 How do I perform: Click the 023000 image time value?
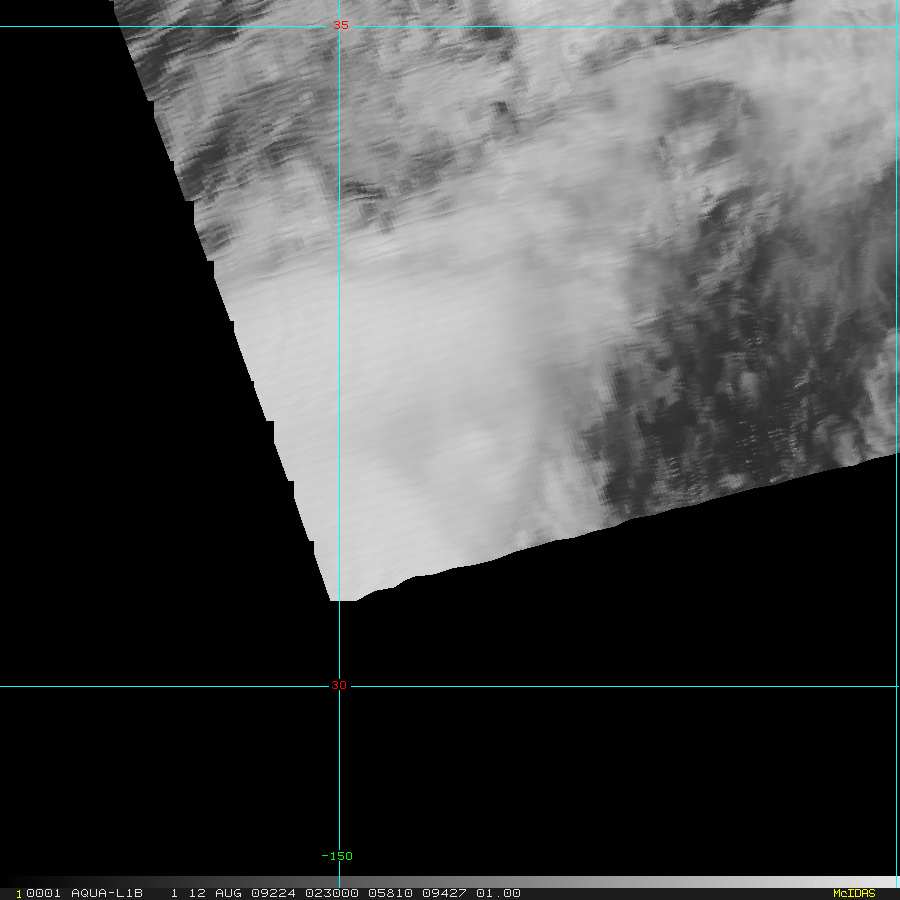[x=332, y=893]
